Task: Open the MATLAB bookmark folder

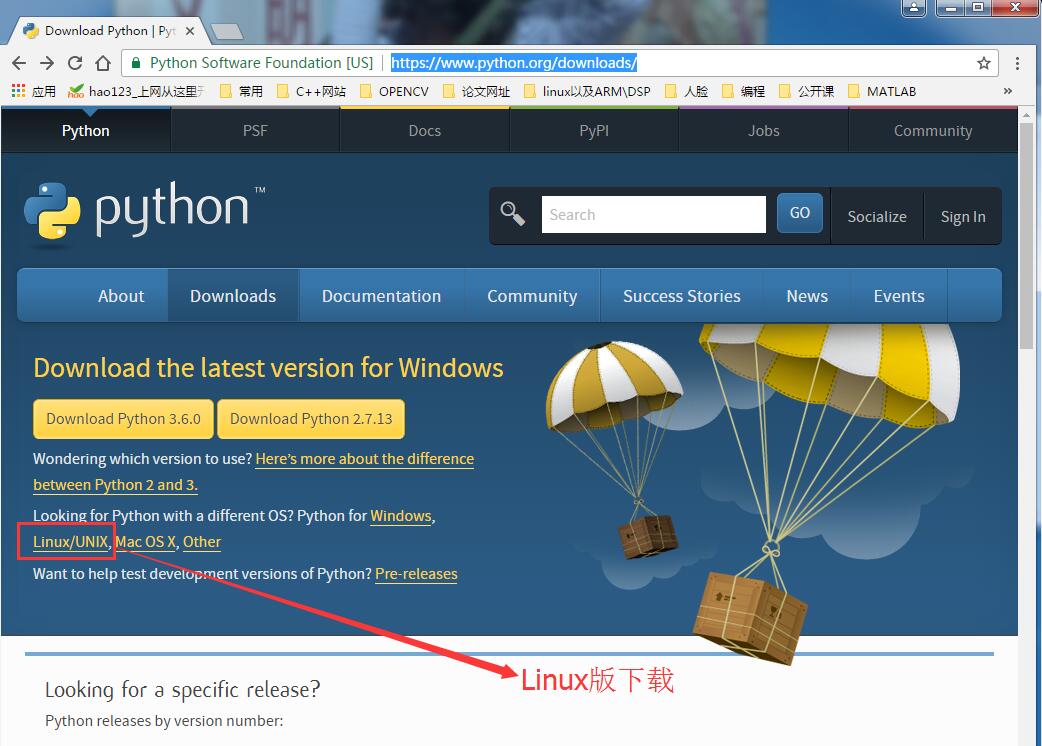Action: [x=883, y=91]
